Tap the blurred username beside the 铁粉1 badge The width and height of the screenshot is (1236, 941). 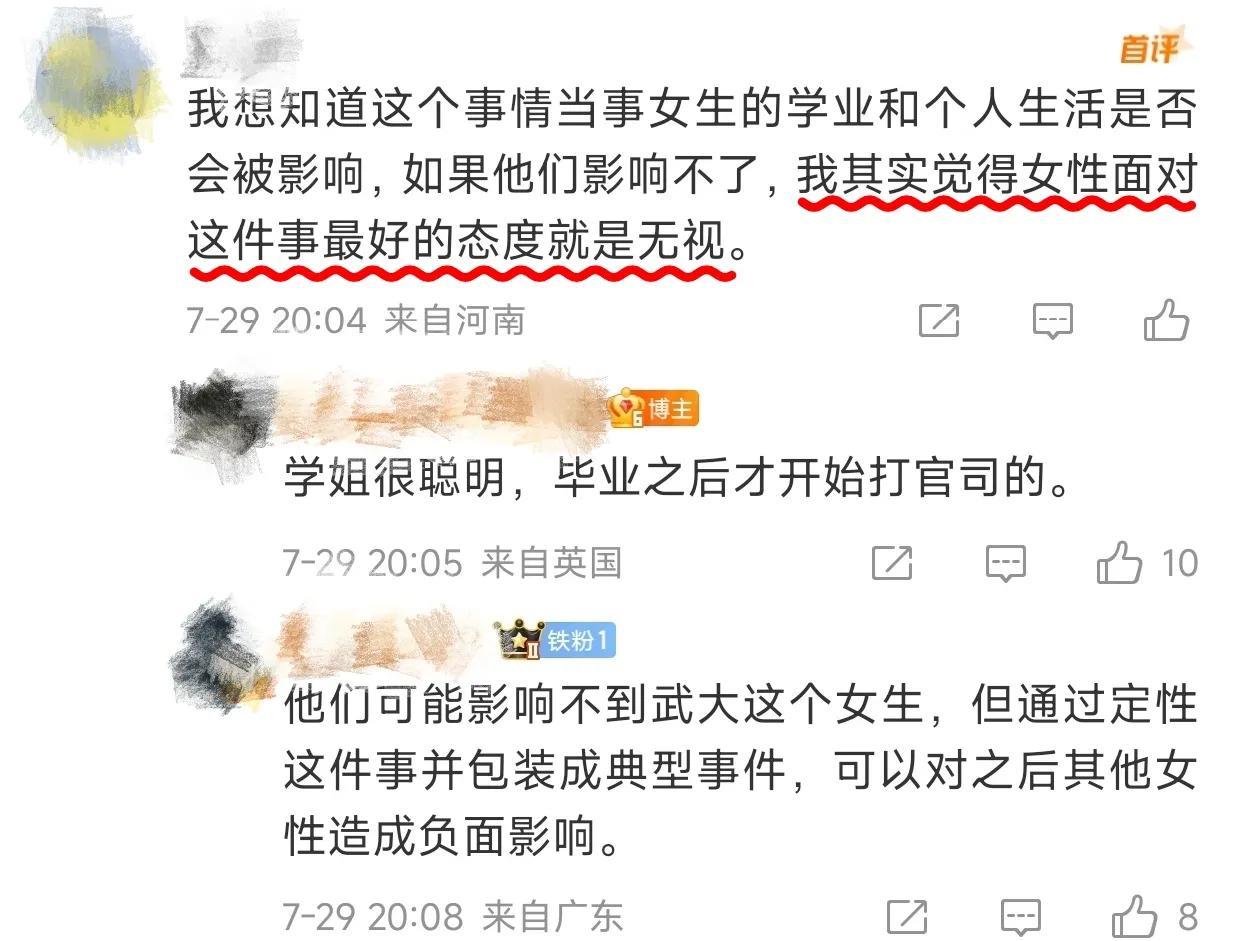(x=385, y=640)
